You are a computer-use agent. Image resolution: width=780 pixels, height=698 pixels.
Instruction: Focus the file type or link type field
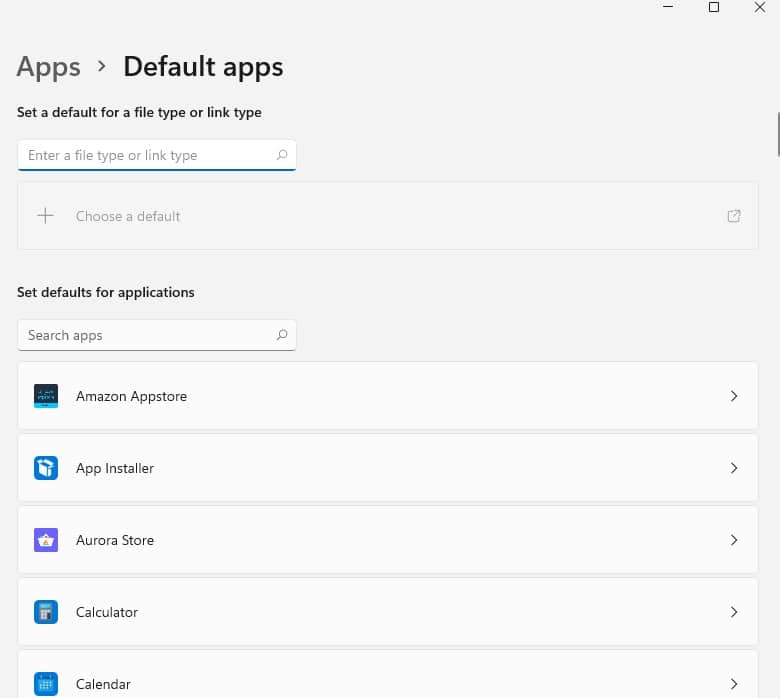coord(157,155)
